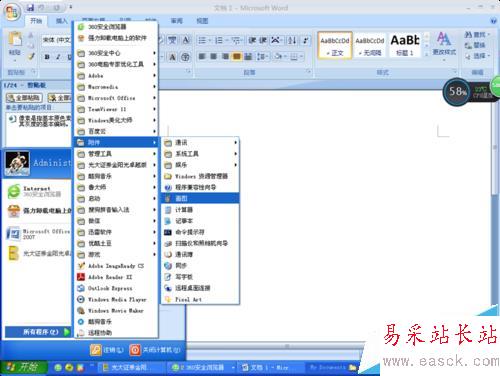Launch 程序兼容性向导 compatibility wizard
Viewport: 500px width, 376px height.
tap(200, 187)
